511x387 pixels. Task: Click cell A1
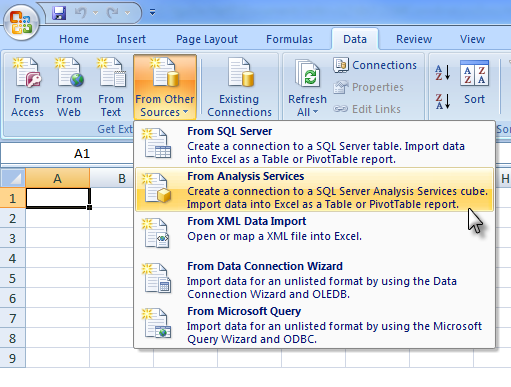pyautogui.click(x=58, y=198)
